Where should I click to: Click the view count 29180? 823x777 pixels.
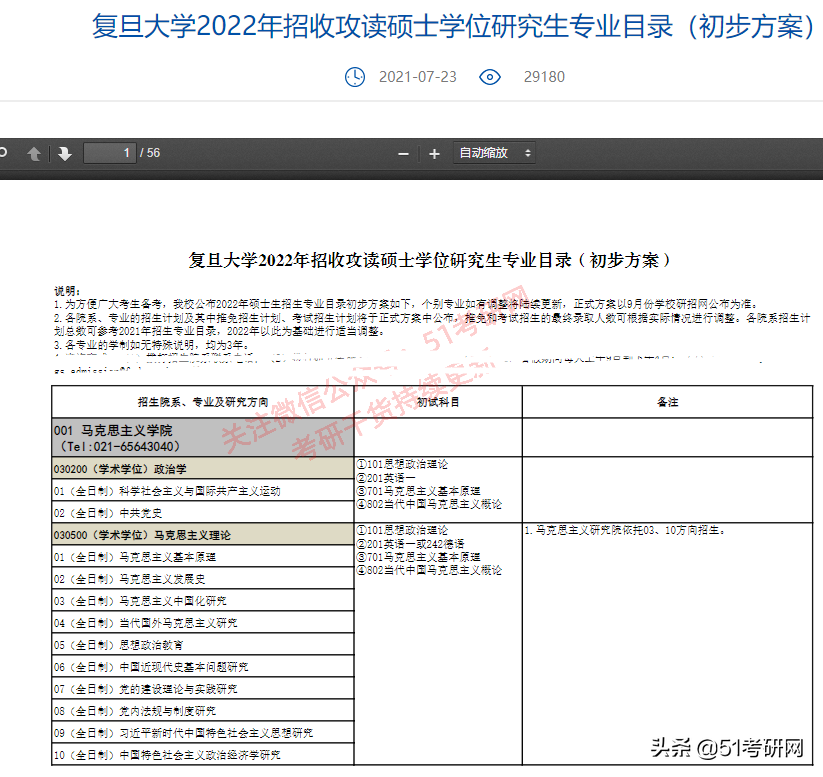[544, 77]
